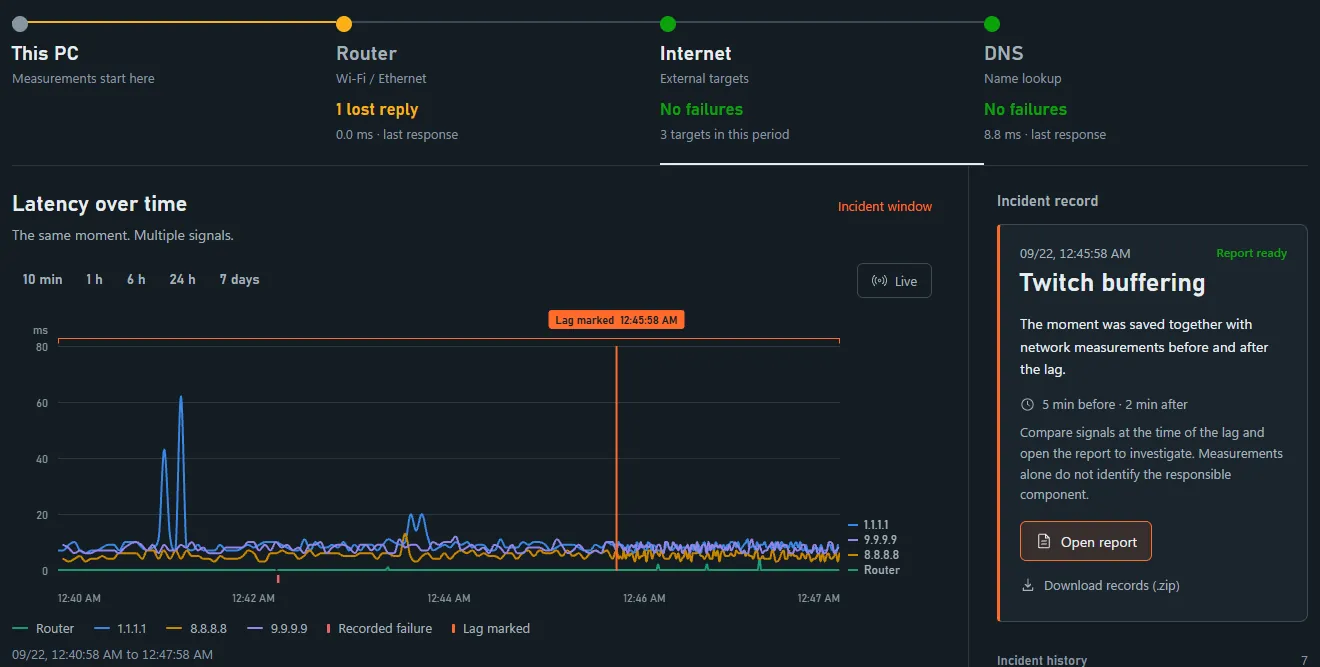The image size is (1320, 667).
Task: Click the 62 ms blue latency spike
Action: click(x=181, y=398)
